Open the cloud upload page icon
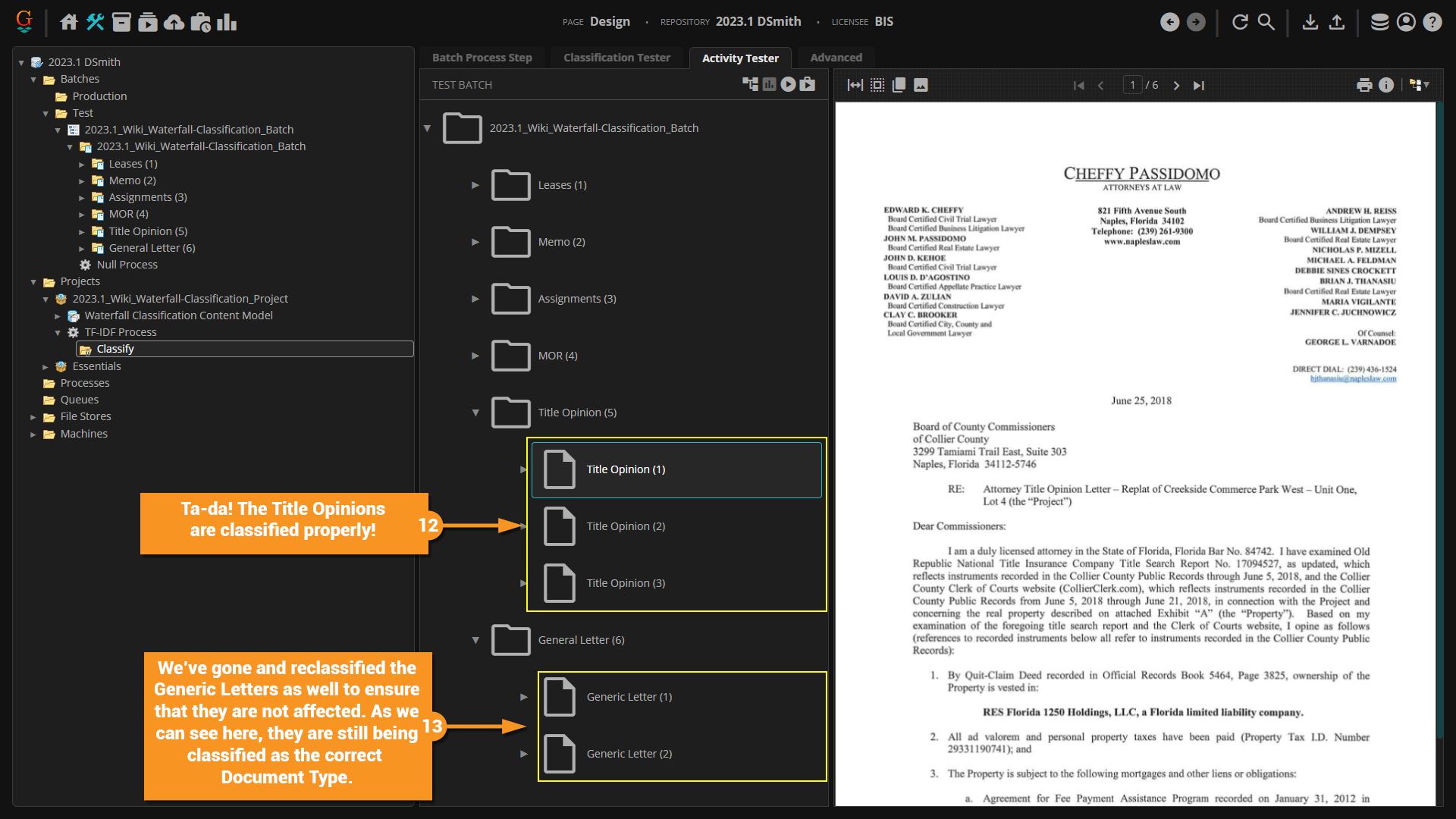This screenshot has height=819, width=1456. [174, 22]
